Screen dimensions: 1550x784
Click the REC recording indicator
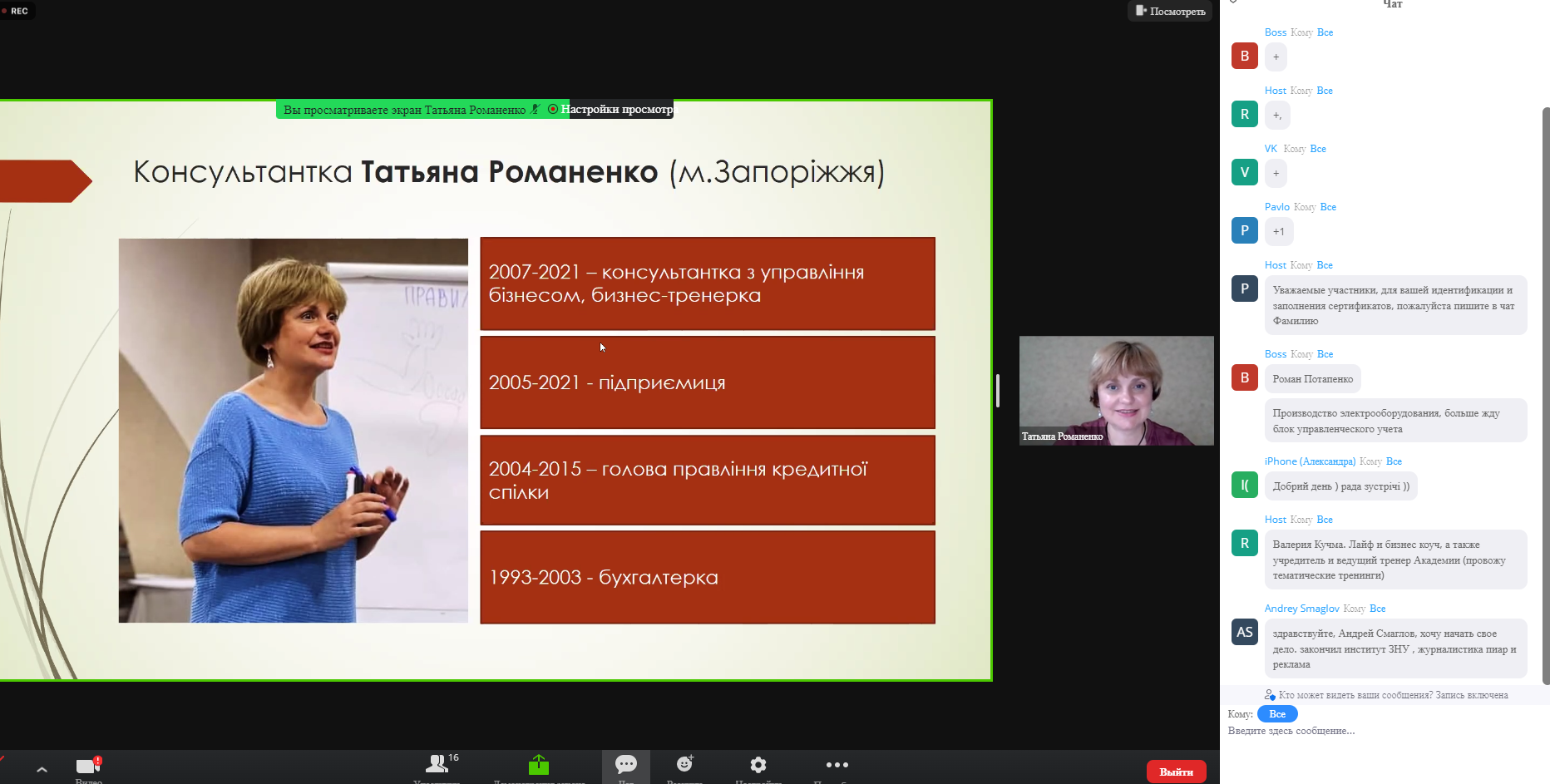pos(17,11)
